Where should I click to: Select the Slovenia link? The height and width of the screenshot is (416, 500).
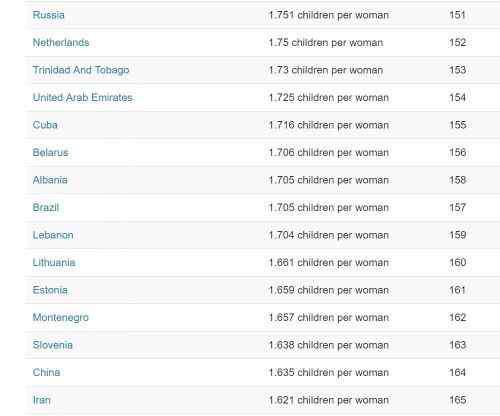52,345
